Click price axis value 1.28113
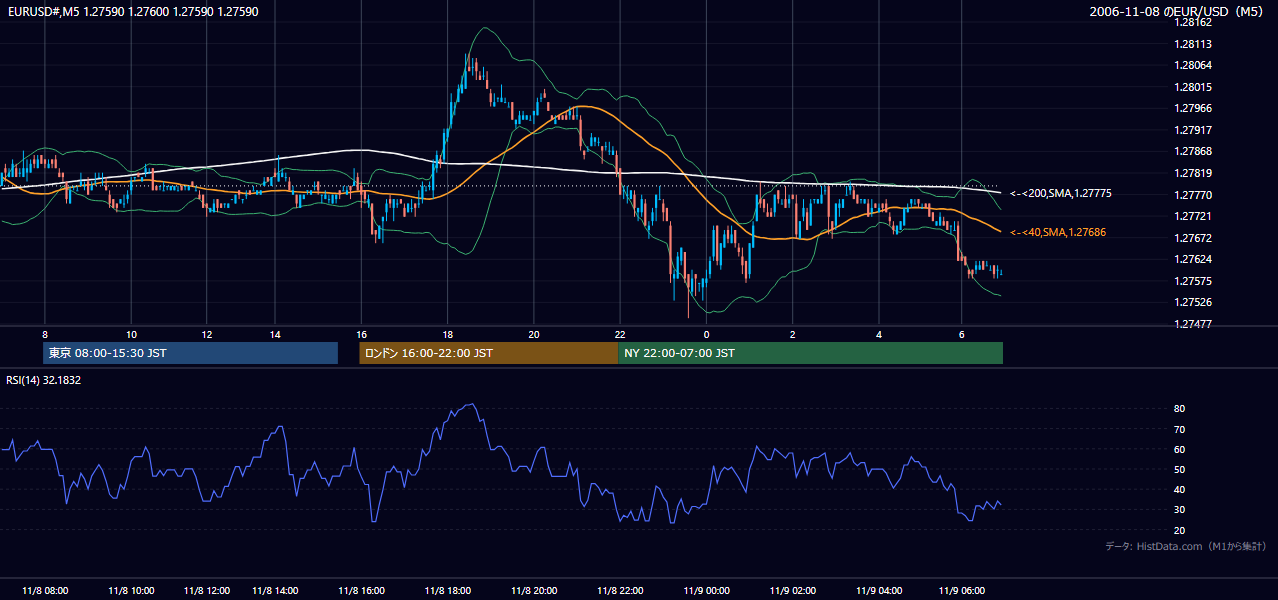The image size is (1278, 600). [1193, 44]
